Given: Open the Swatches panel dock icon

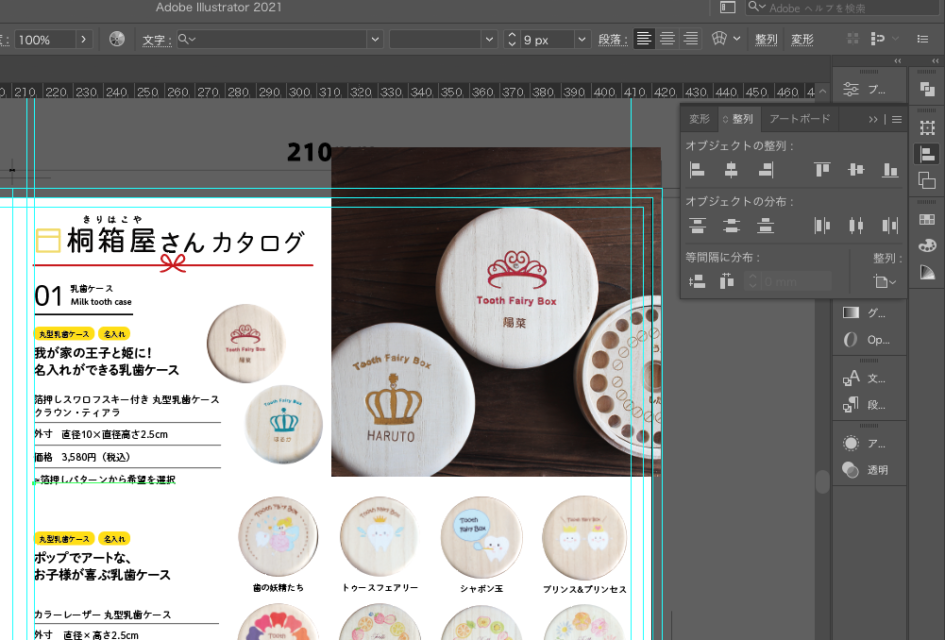Looking at the screenshot, I should click(927, 220).
